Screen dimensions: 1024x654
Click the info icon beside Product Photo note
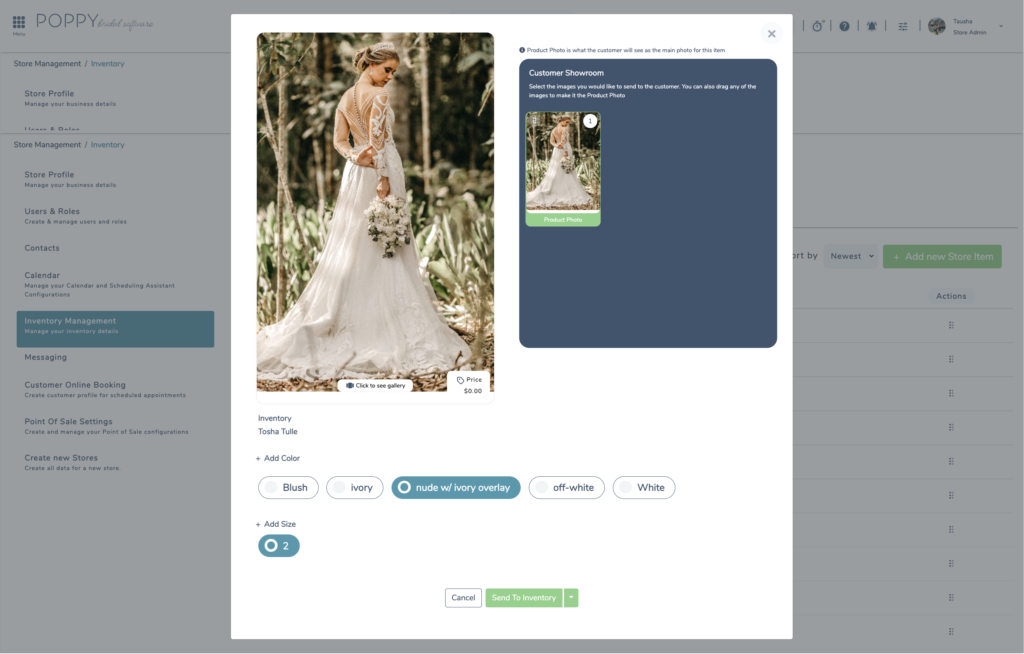click(522, 50)
